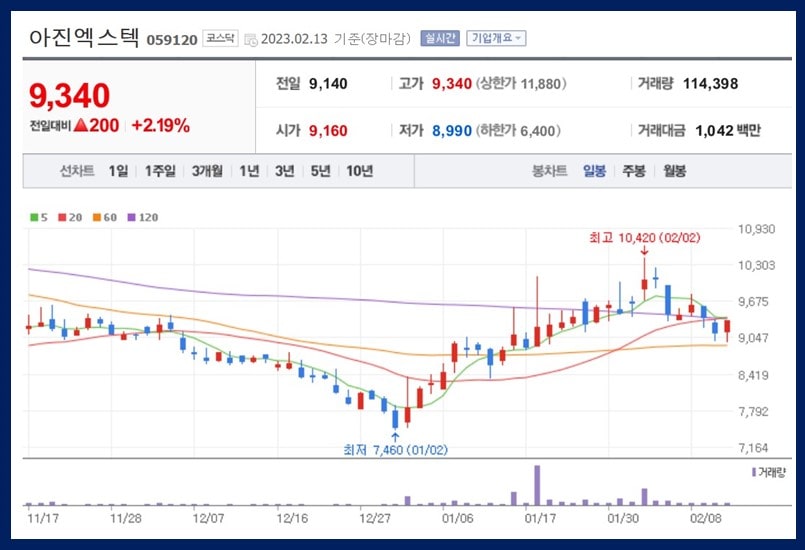Switch to the 1년 chart period
Image resolution: width=805 pixels, height=550 pixels.
[249, 171]
